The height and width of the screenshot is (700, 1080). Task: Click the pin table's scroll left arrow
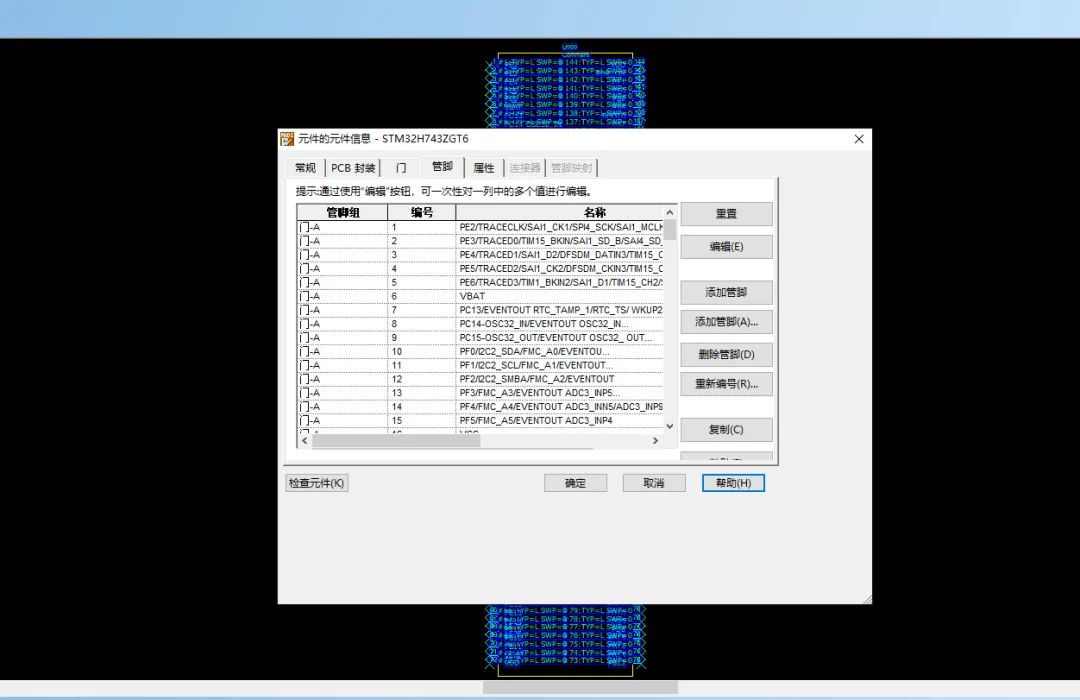pos(304,440)
